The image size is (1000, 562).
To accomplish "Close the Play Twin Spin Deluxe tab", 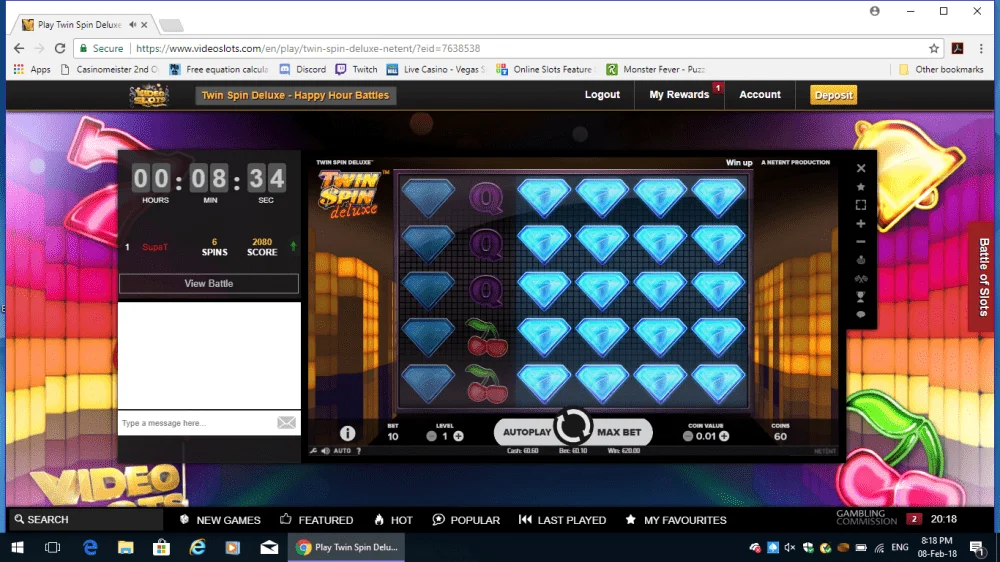I will click(144, 25).
